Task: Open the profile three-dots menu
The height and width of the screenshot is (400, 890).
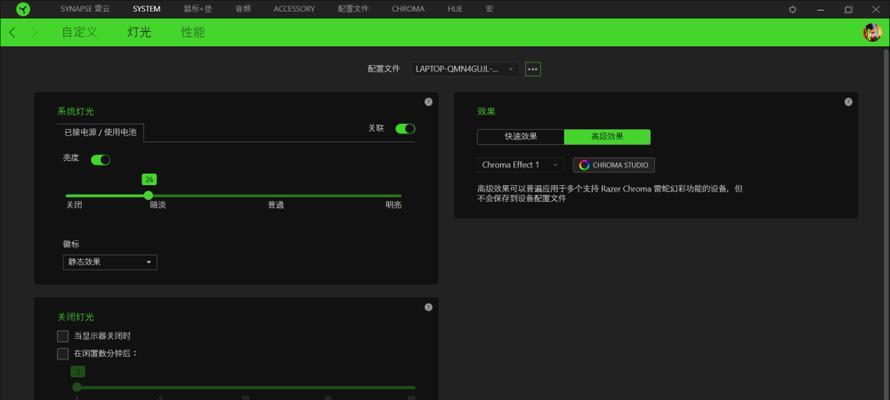Action: 532,69
